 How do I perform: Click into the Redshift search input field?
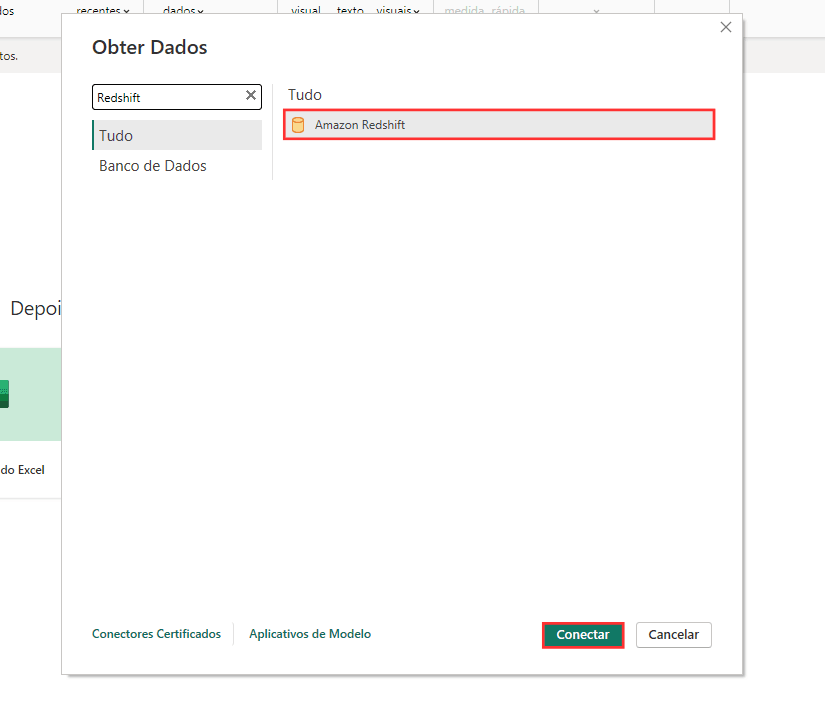click(x=165, y=96)
